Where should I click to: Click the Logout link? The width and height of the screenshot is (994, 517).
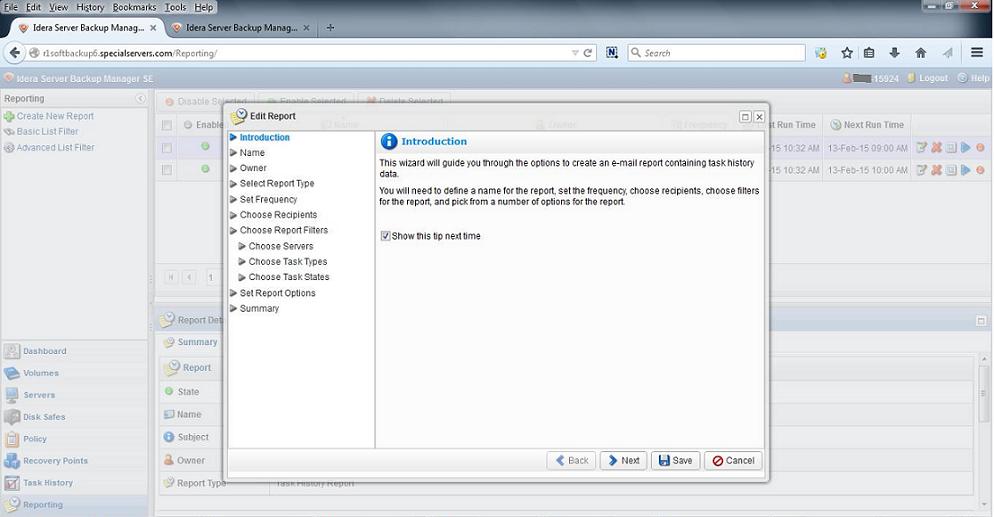click(933, 78)
